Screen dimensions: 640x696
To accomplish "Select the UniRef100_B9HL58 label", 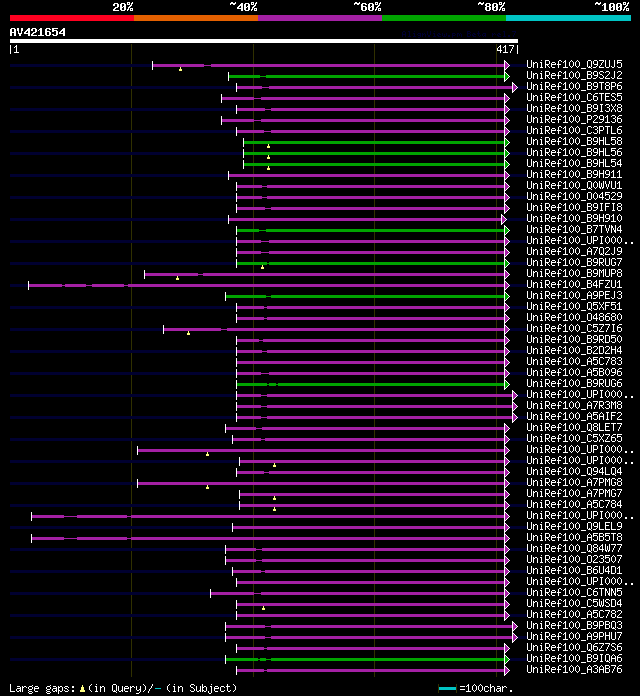I will [x=574, y=141].
